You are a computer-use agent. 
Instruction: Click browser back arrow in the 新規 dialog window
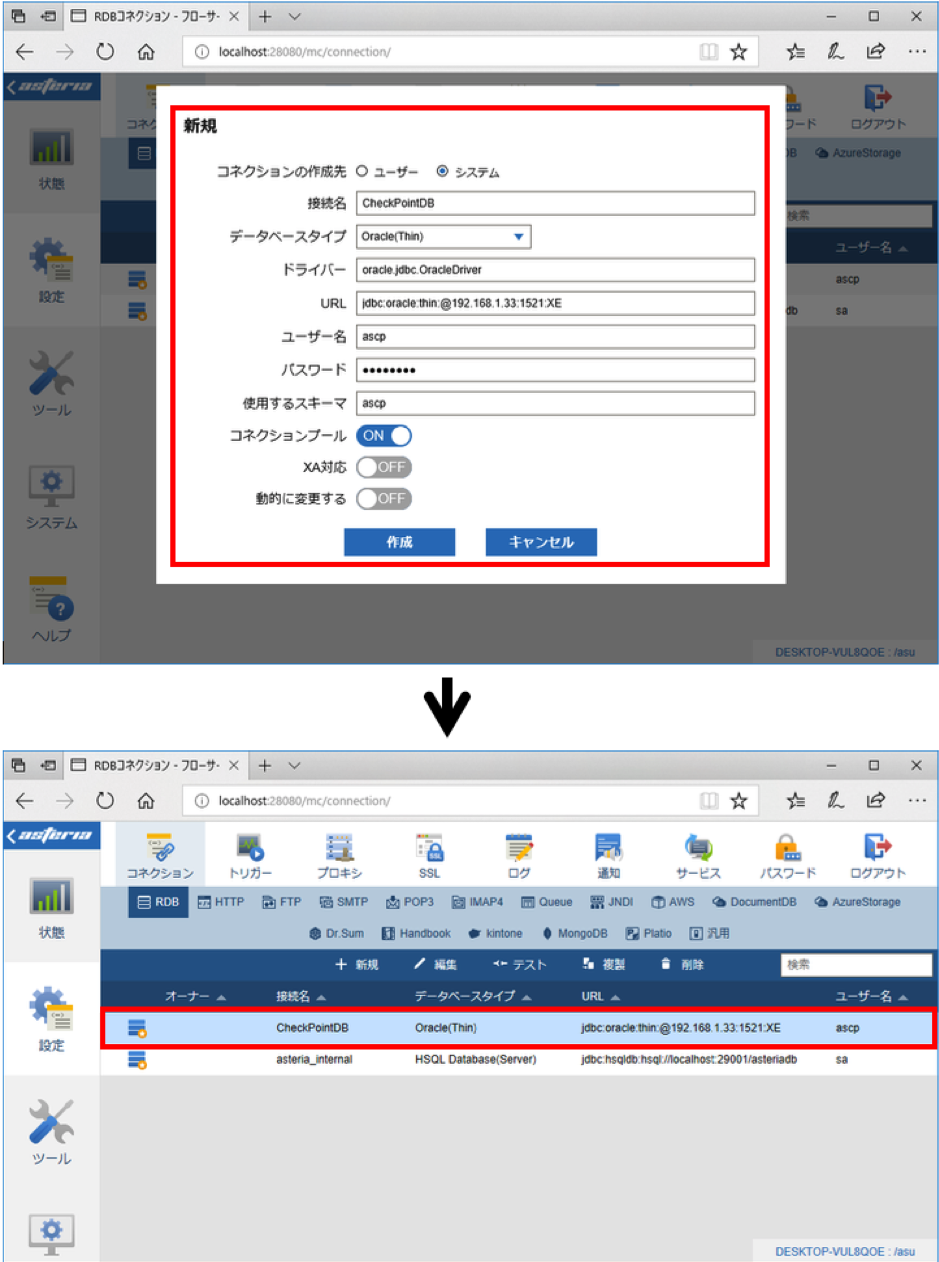pos(25,52)
